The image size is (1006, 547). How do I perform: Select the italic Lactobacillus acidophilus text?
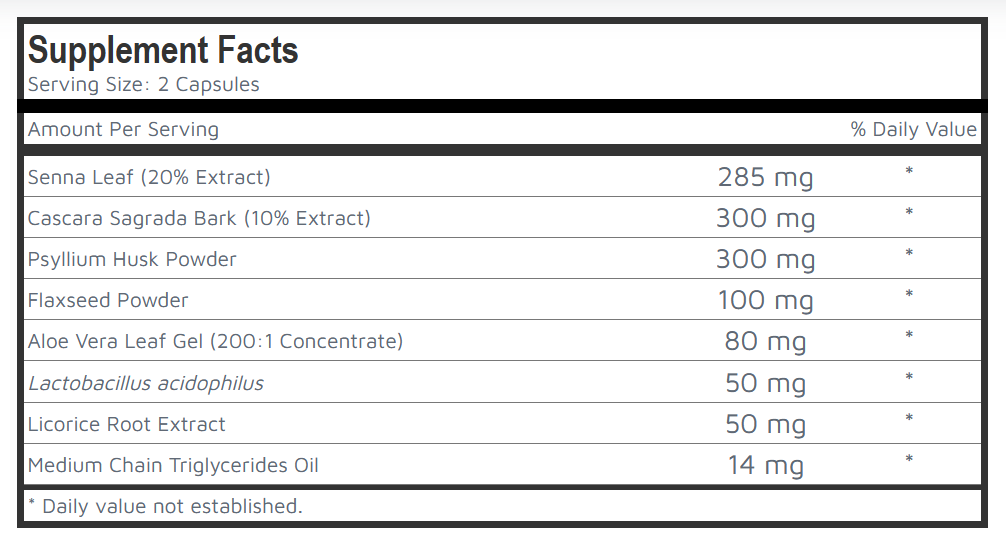146,383
